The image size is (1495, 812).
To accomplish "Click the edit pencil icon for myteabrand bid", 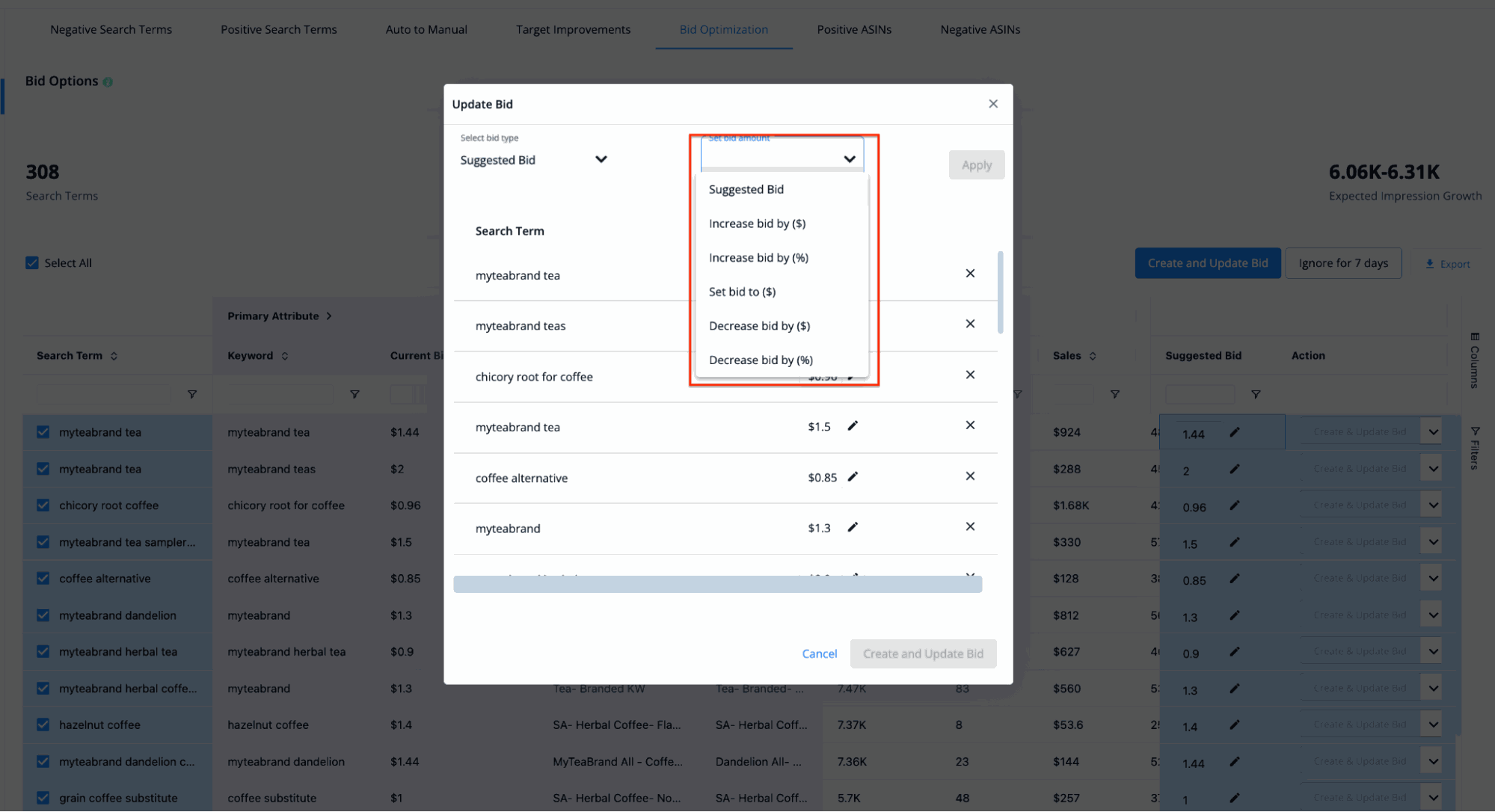I will click(x=854, y=528).
